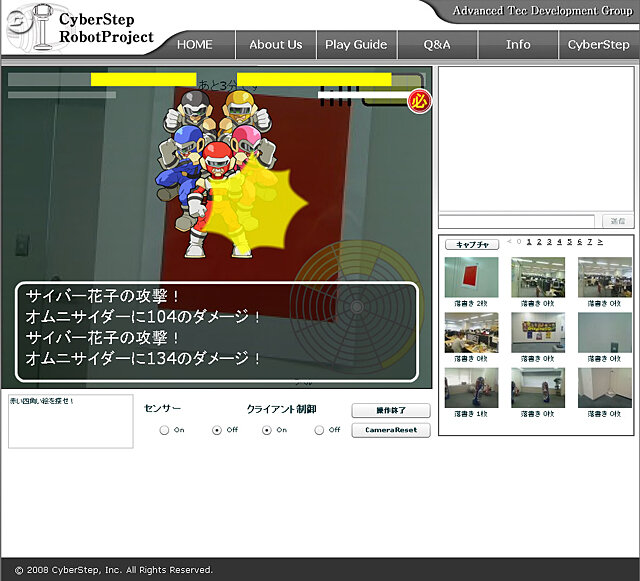
Task: Click the CameraReset button
Action: pyautogui.click(x=391, y=430)
